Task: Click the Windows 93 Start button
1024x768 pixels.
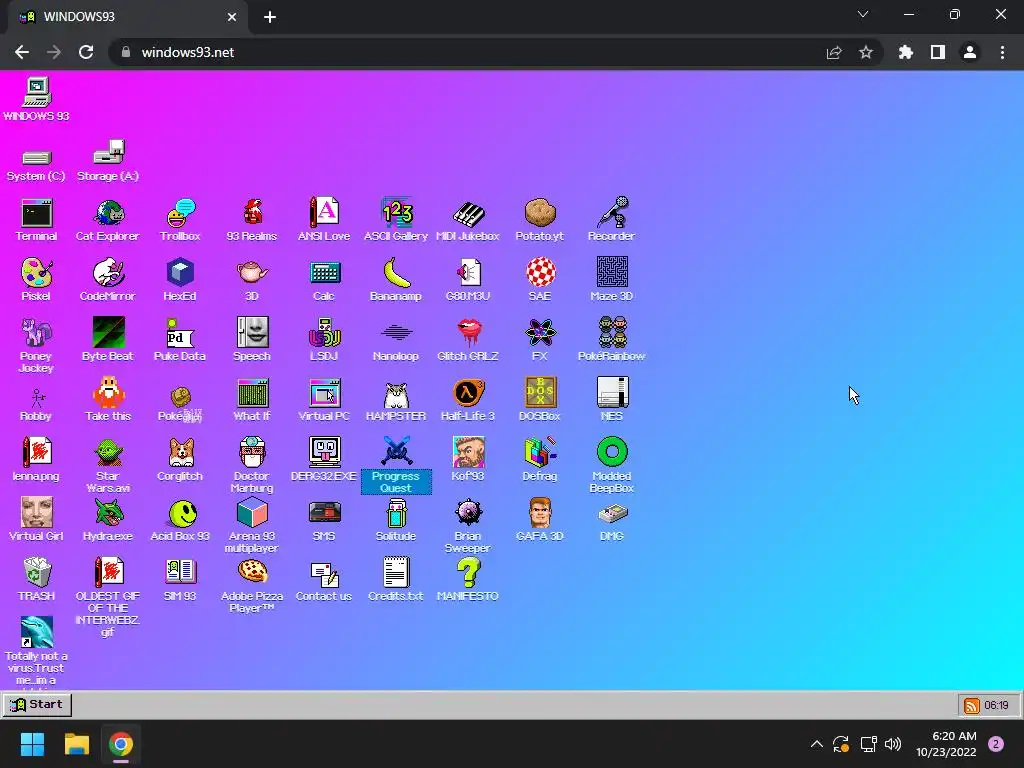Action: click(x=37, y=705)
